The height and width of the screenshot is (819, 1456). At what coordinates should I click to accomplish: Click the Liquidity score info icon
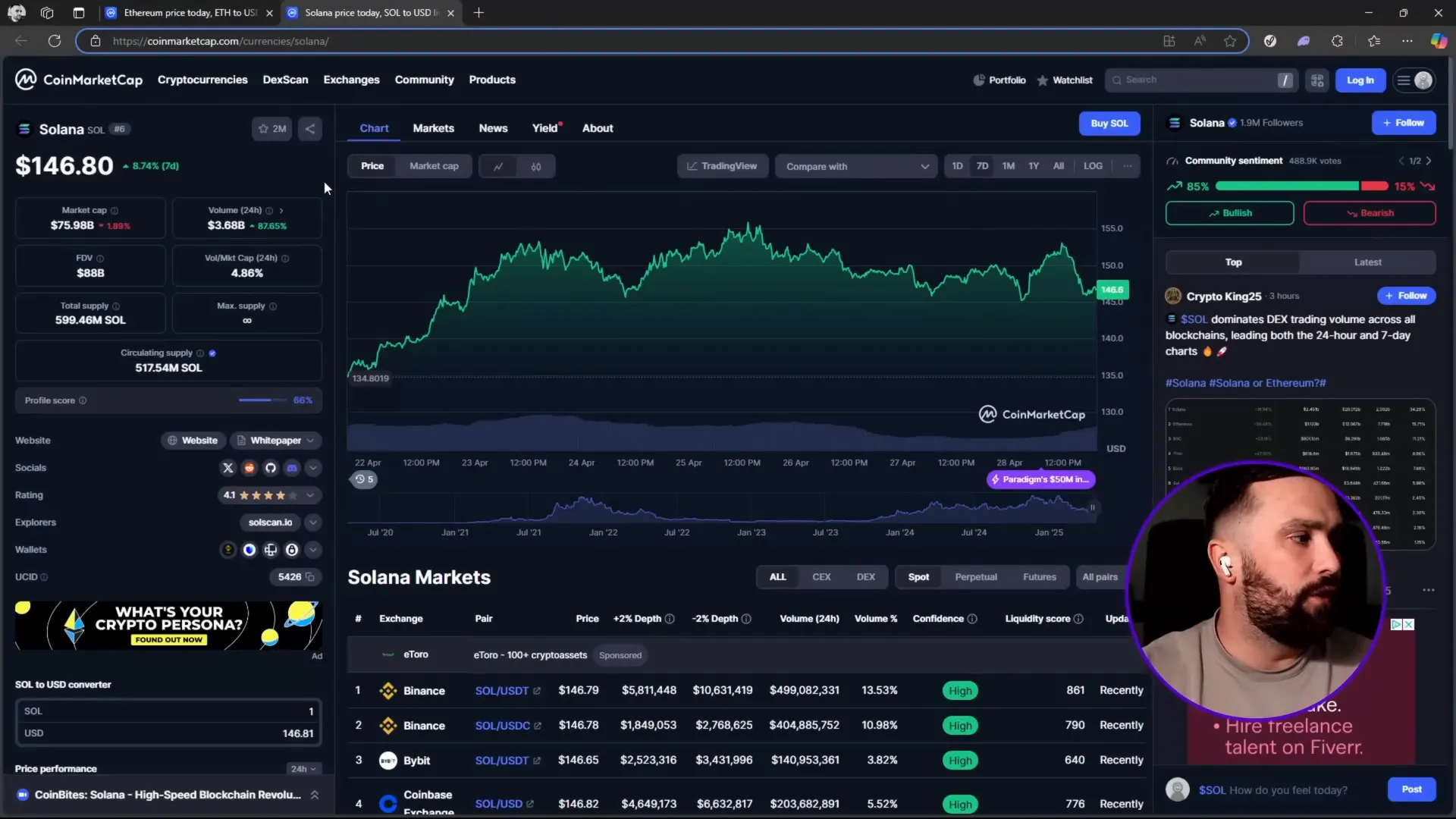(x=1078, y=619)
